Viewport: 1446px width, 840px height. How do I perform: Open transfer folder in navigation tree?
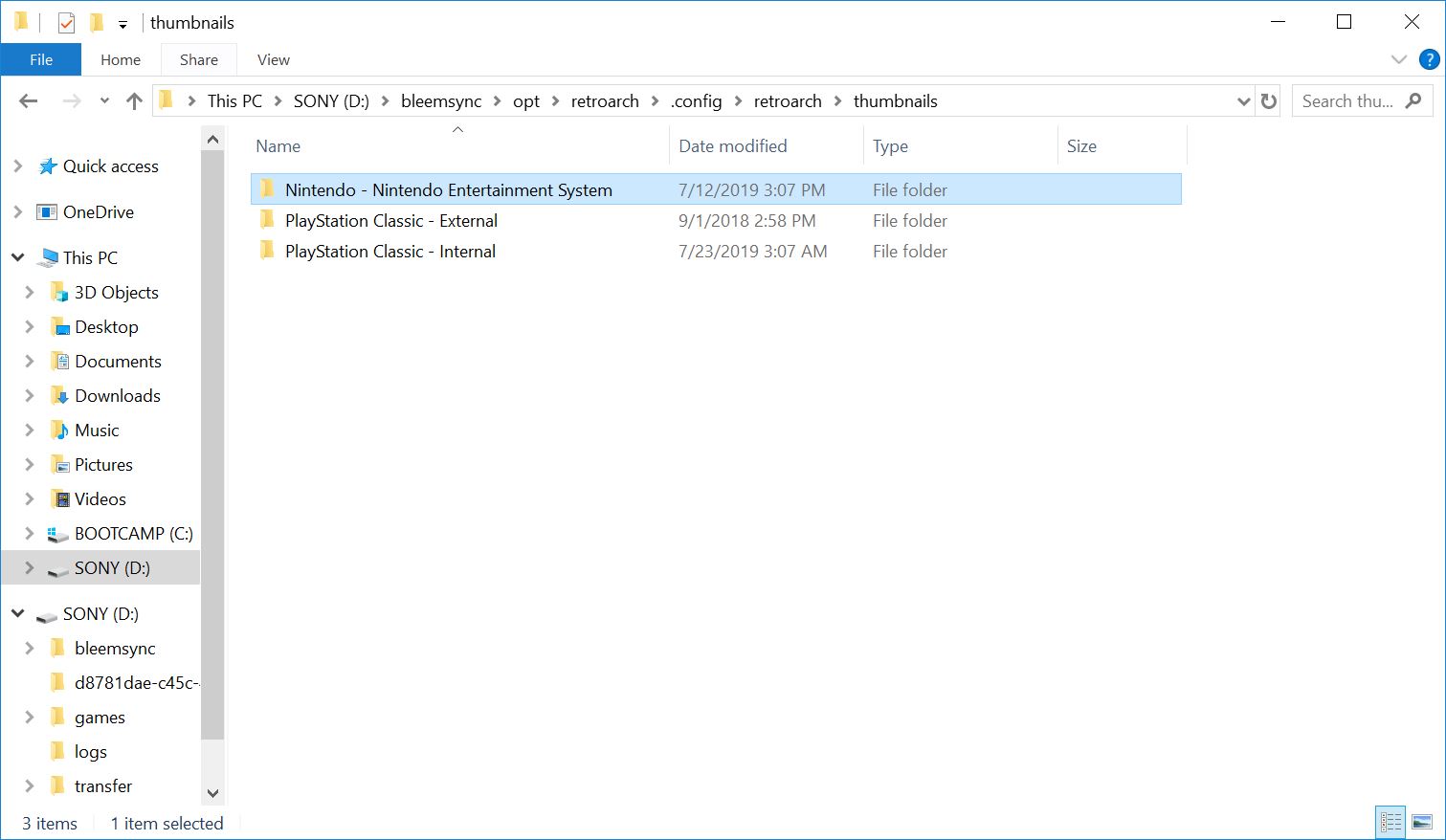coord(103,786)
